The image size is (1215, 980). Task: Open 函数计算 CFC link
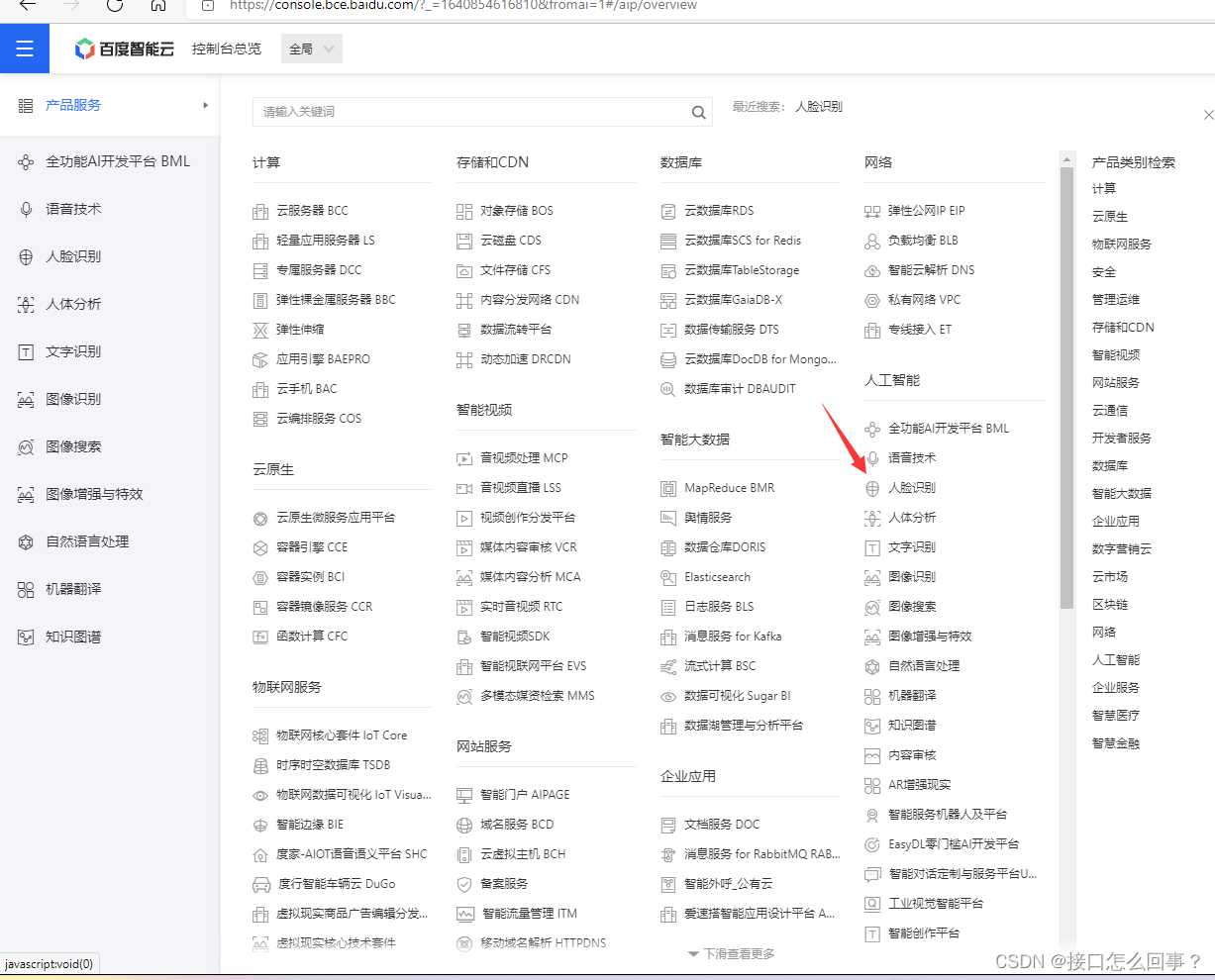click(312, 637)
